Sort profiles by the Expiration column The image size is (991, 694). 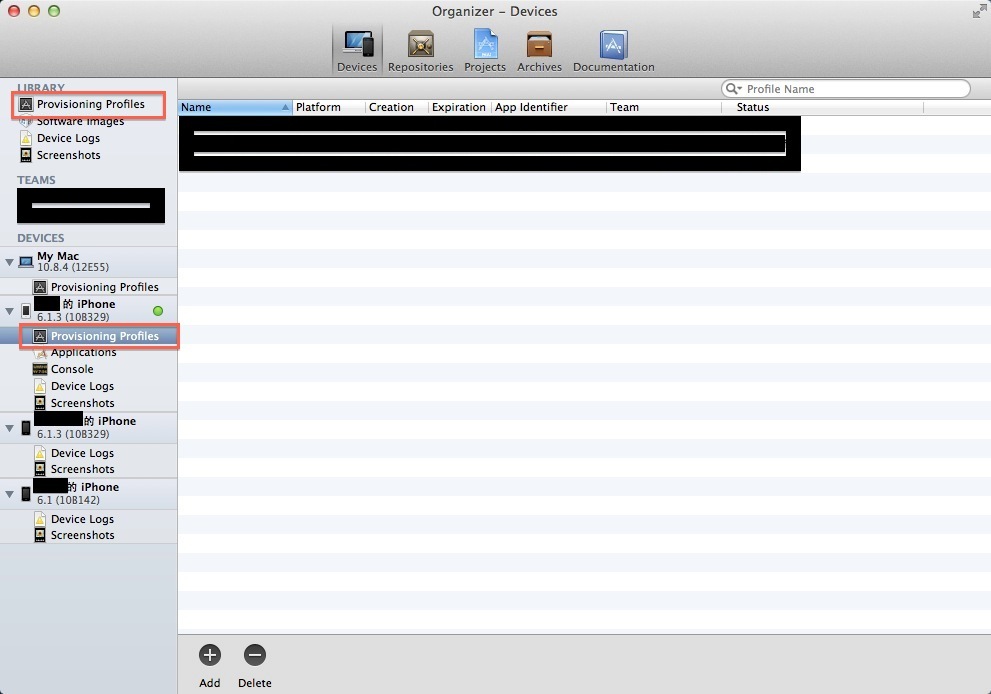(x=459, y=107)
